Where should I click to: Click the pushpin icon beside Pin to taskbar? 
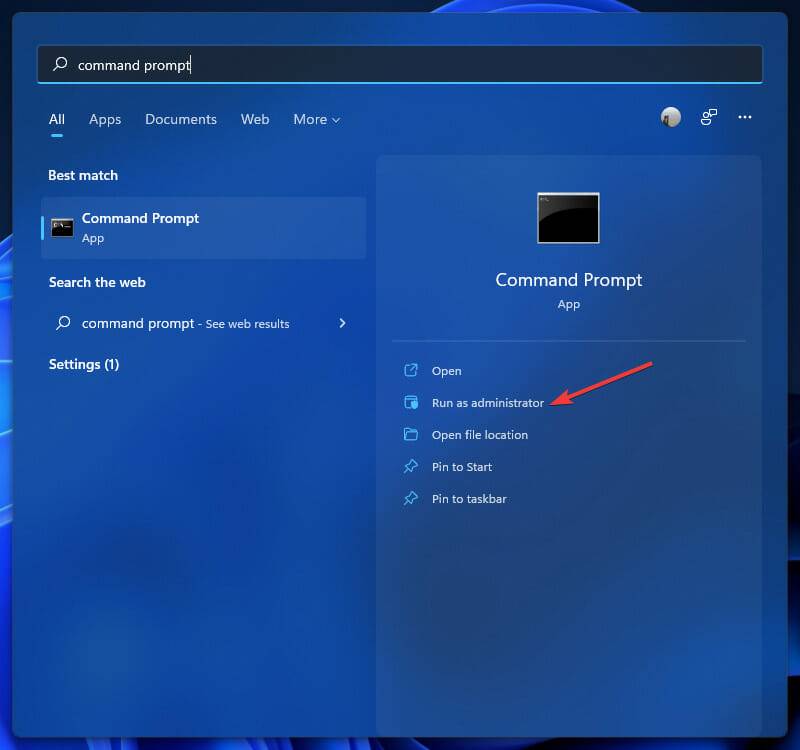tap(412, 498)
